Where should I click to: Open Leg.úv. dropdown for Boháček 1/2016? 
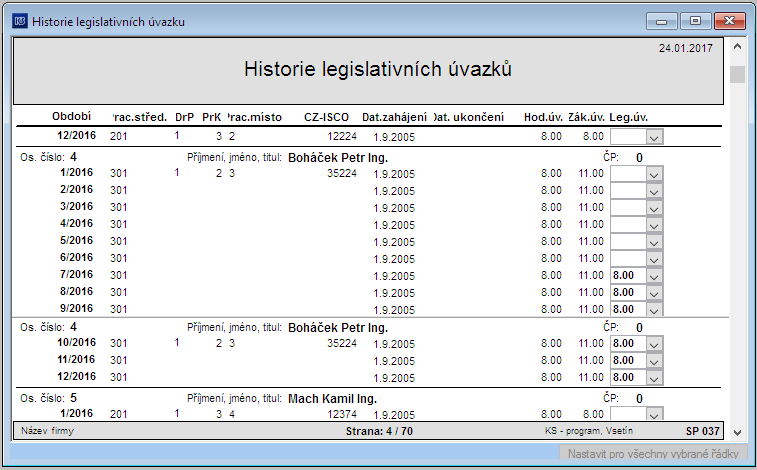click(x=654, y=174)
